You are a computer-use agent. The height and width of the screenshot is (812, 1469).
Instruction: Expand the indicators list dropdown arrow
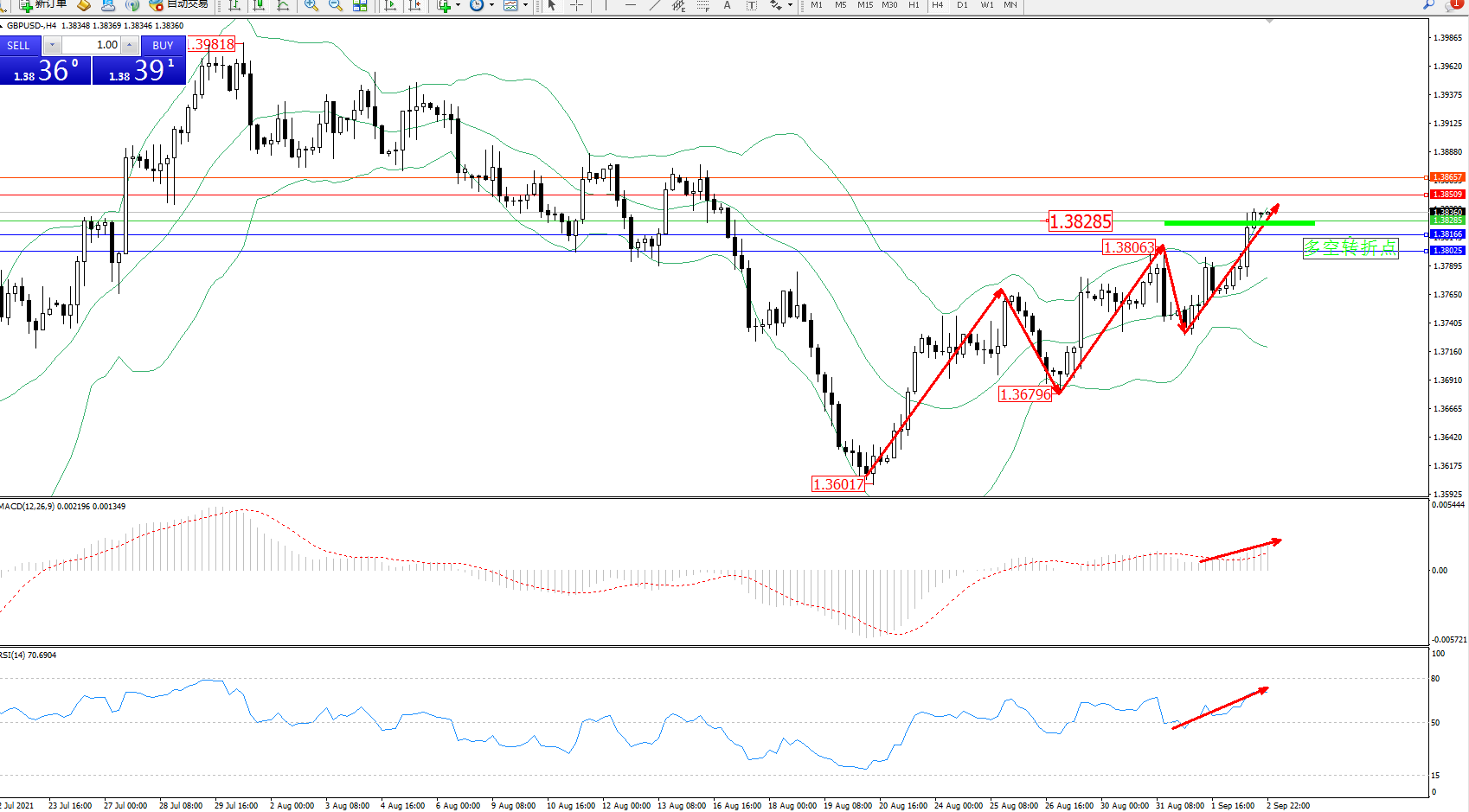(458, 5)
